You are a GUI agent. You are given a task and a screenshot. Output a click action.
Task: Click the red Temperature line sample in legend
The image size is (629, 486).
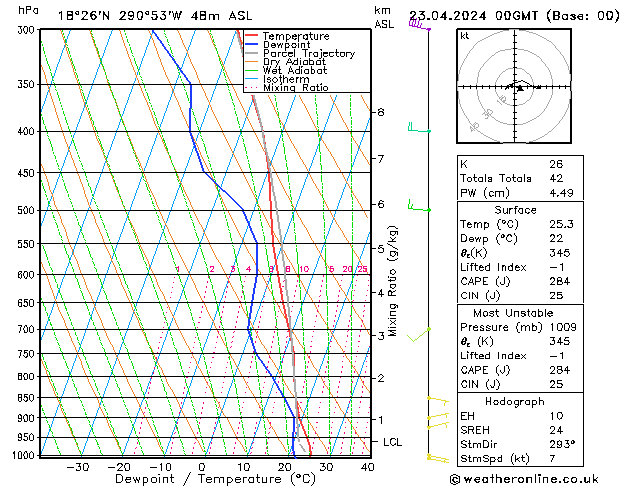pos(251,35)
